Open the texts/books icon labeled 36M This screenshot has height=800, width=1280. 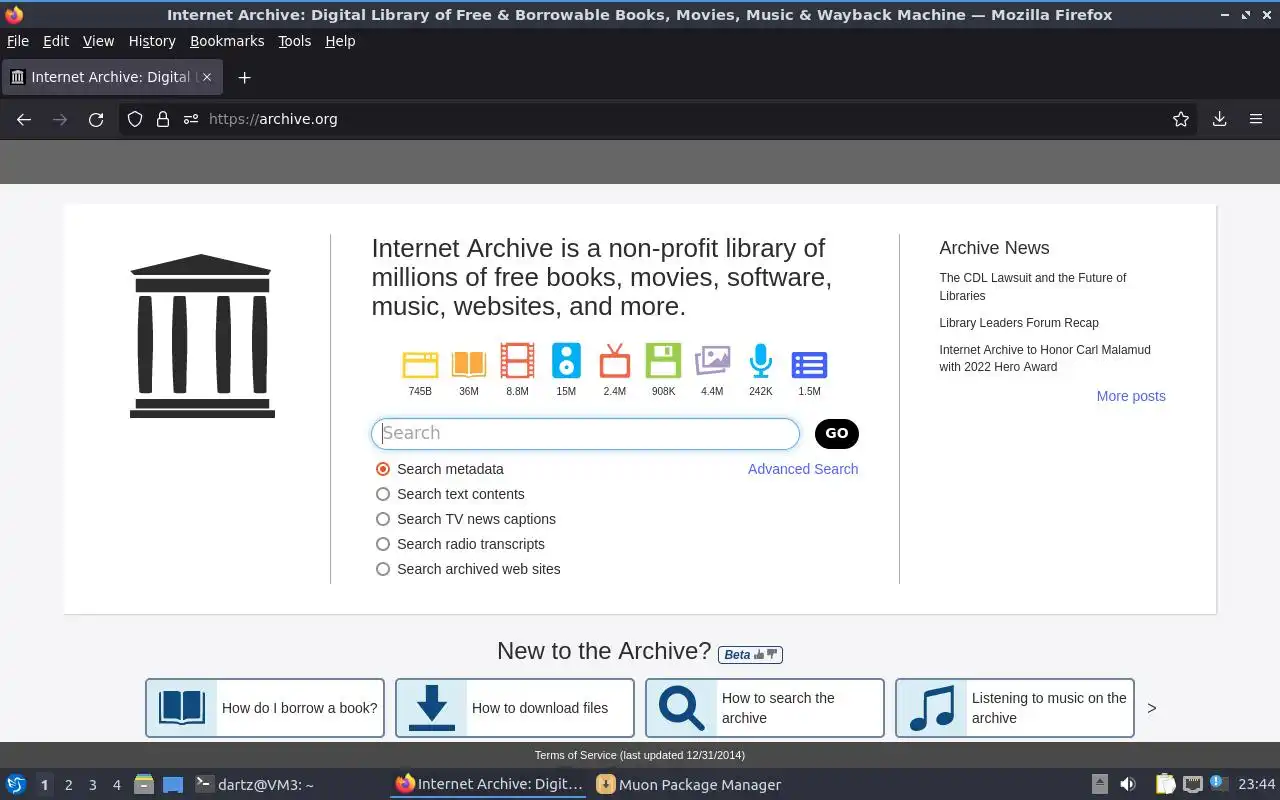pyautogui.click(x=469, y=363)
